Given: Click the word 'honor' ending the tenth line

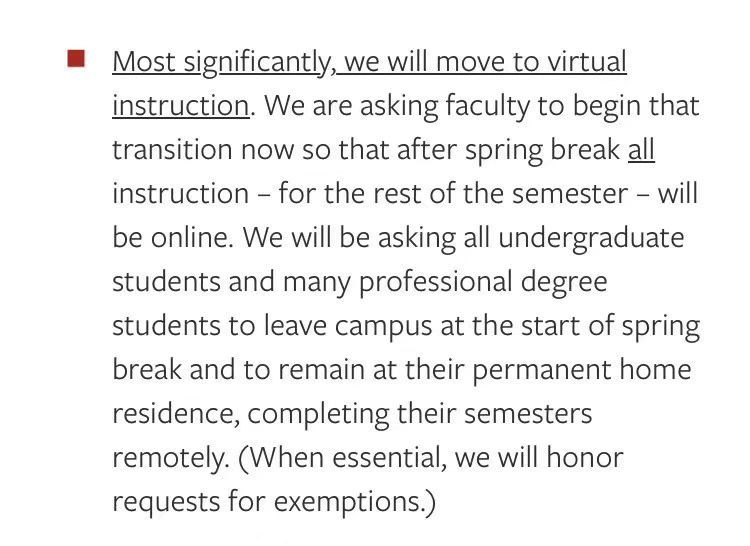Looking at the screenshot, I should point(585,458).
